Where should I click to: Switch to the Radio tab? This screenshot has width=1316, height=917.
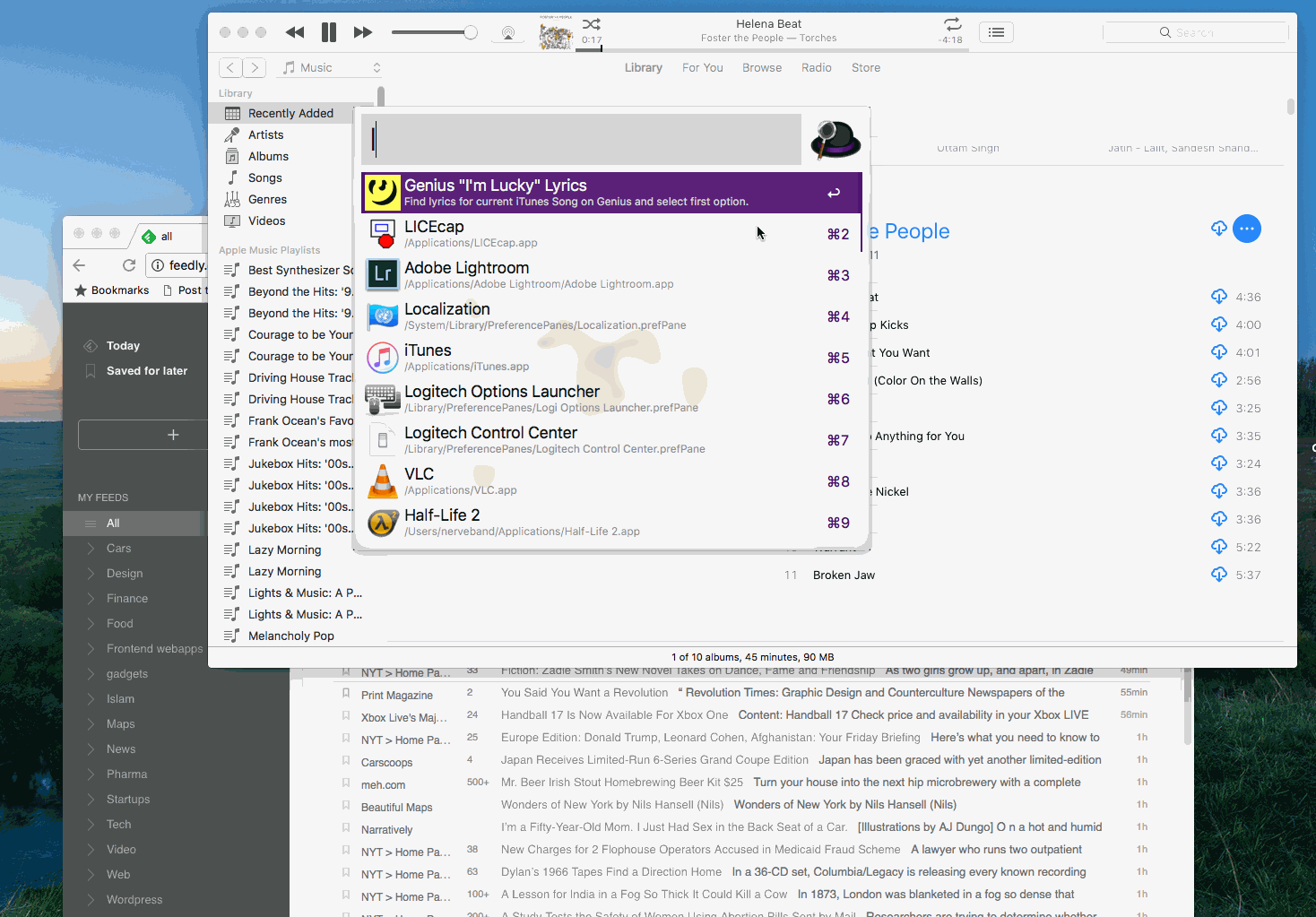coord(817,67)
